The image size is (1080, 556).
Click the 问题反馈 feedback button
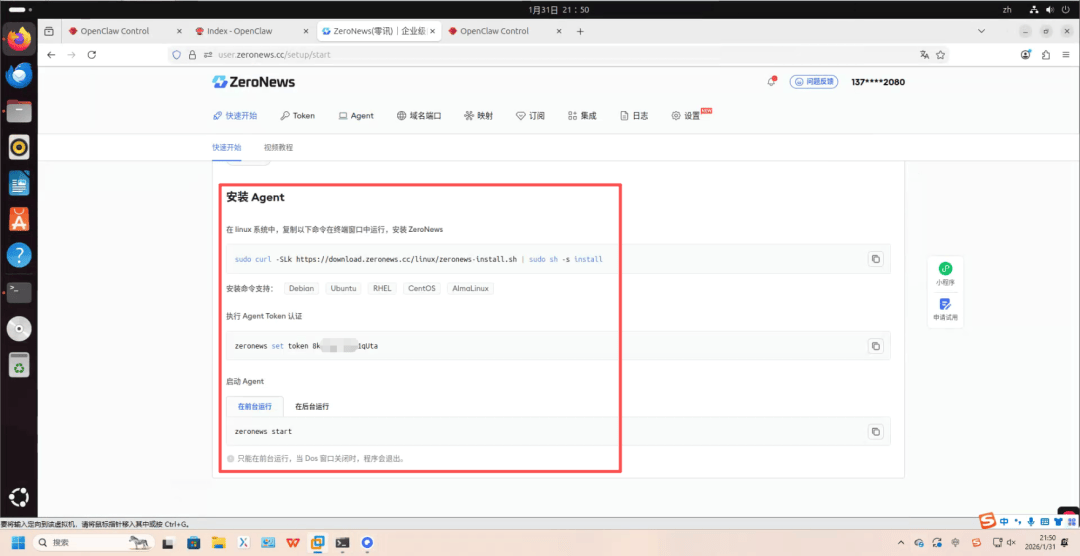813,81
